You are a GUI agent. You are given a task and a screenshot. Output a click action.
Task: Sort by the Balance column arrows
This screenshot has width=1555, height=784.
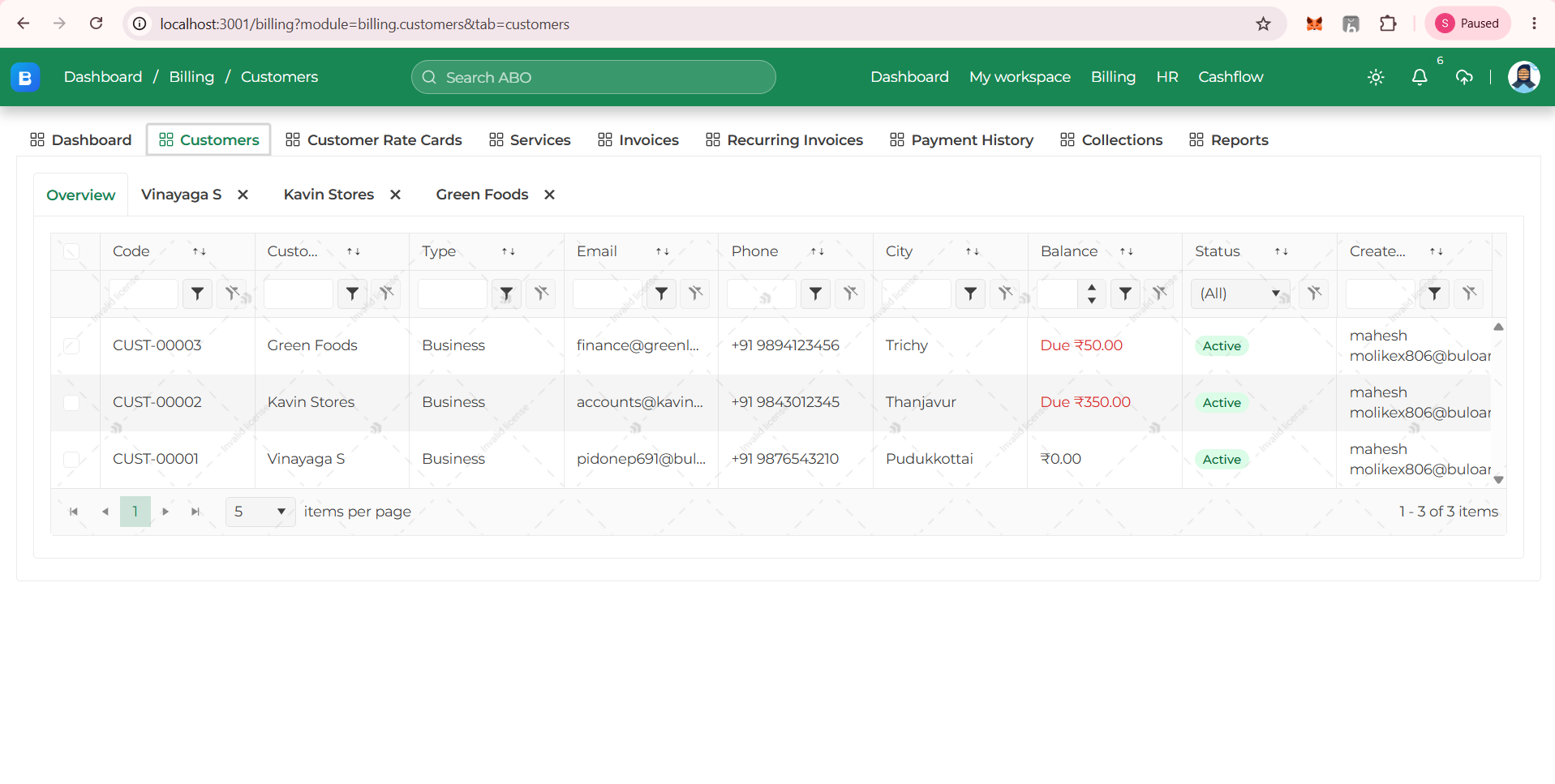point(1127,251)
